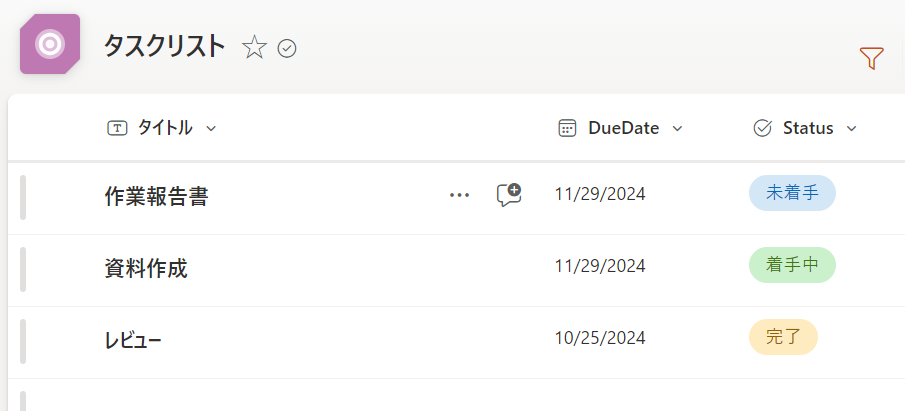This screenshot has height=411, width=905.
Task: Select the 資料作成 row using its left handle
Action: [x=23, y=269]
